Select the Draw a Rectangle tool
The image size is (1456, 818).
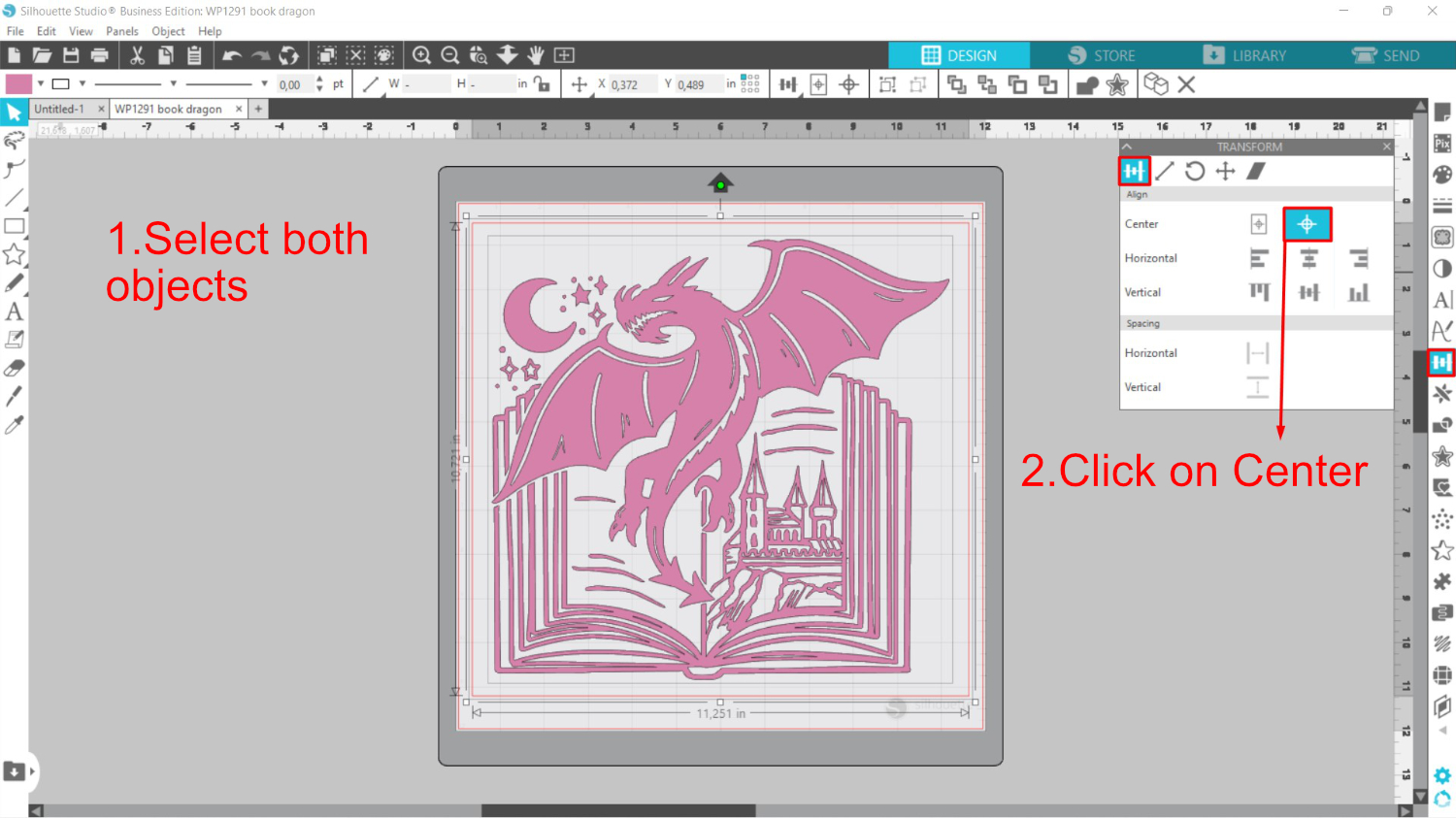point(14,226)
